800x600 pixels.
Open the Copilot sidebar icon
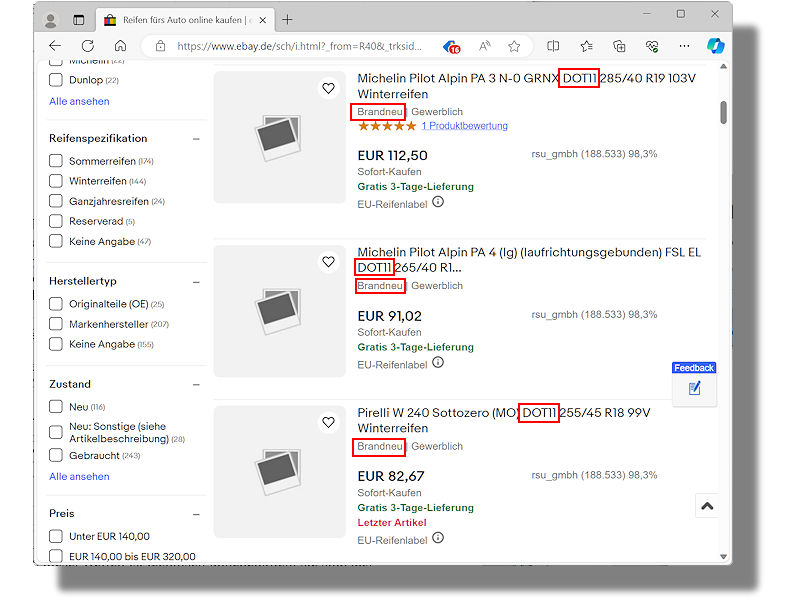pos(715,46)
